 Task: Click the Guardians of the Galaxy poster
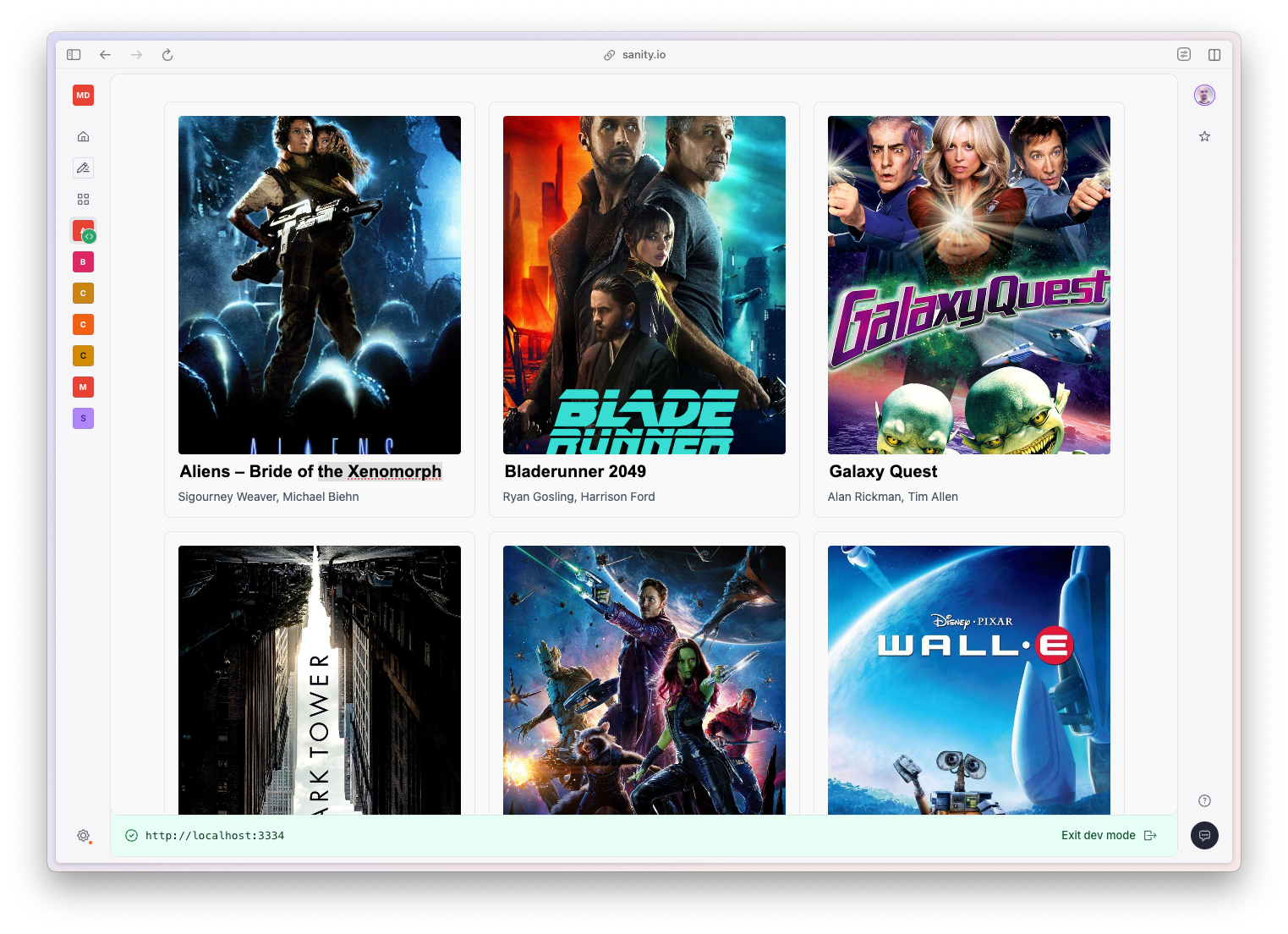(x=644, y=680)
